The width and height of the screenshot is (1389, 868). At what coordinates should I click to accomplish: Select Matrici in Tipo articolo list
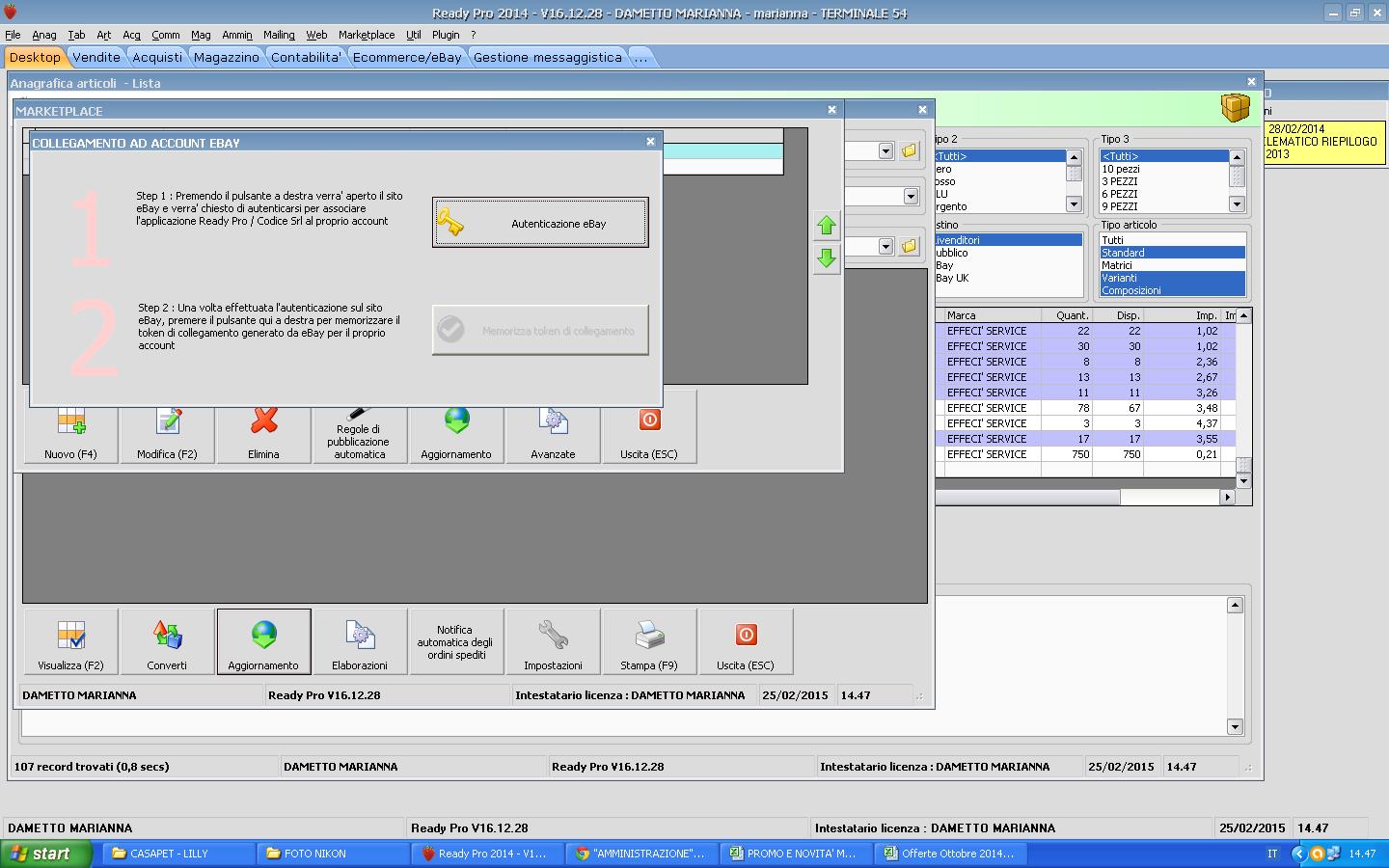[x=1173, y=265]
